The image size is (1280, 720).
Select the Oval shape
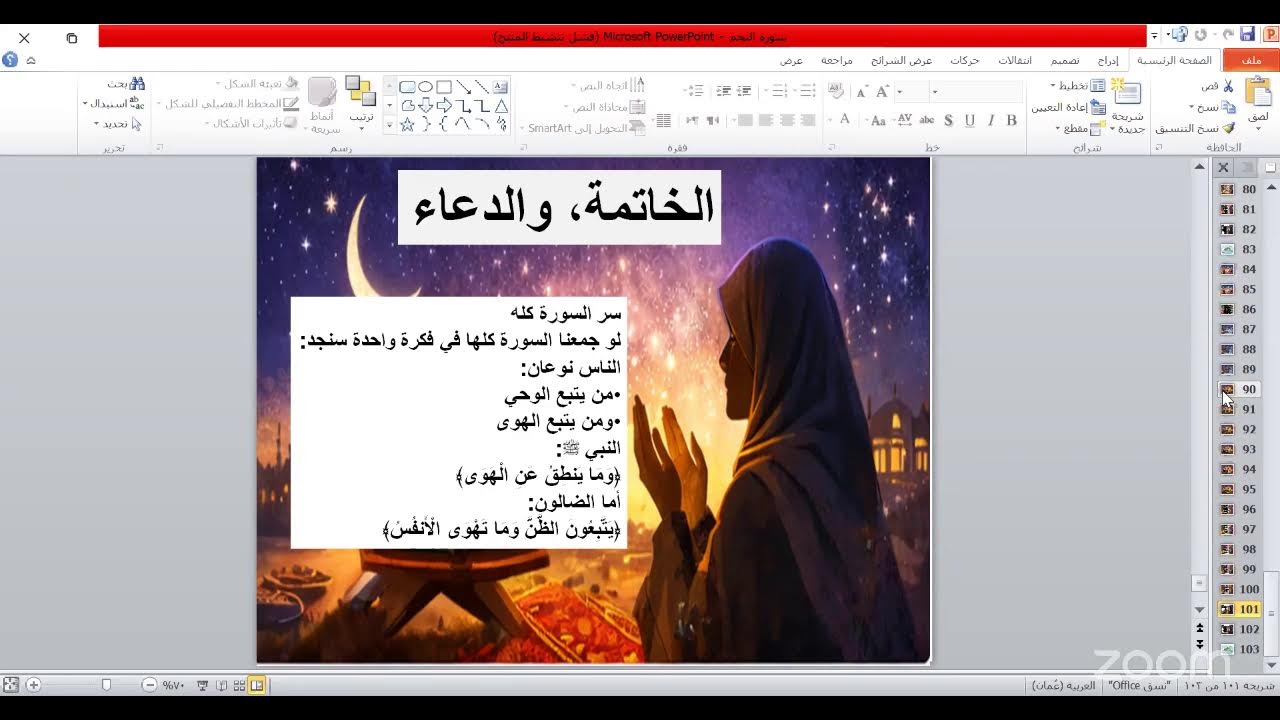point(425,87)
